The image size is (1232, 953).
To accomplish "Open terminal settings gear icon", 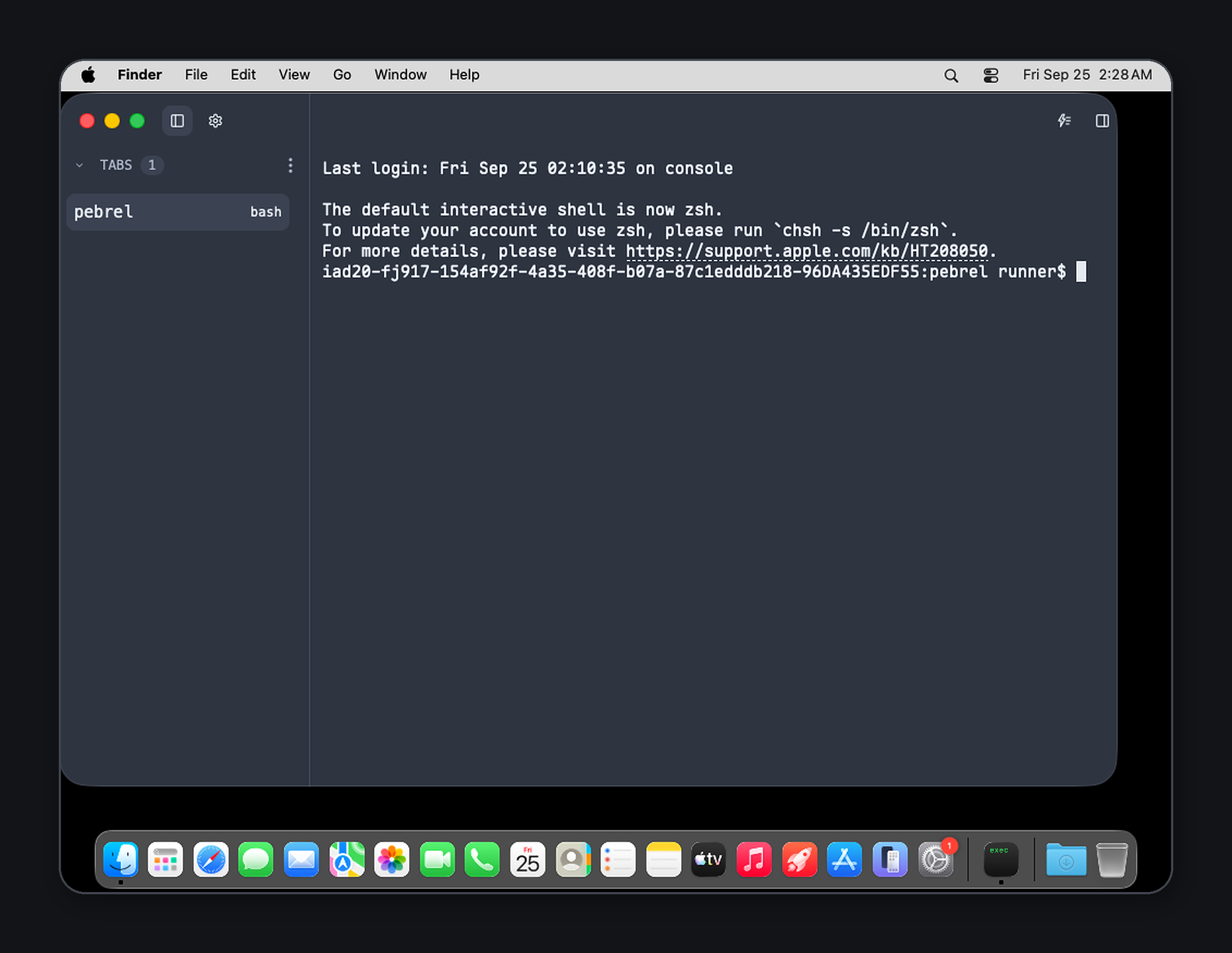I will tap(215, 121).
